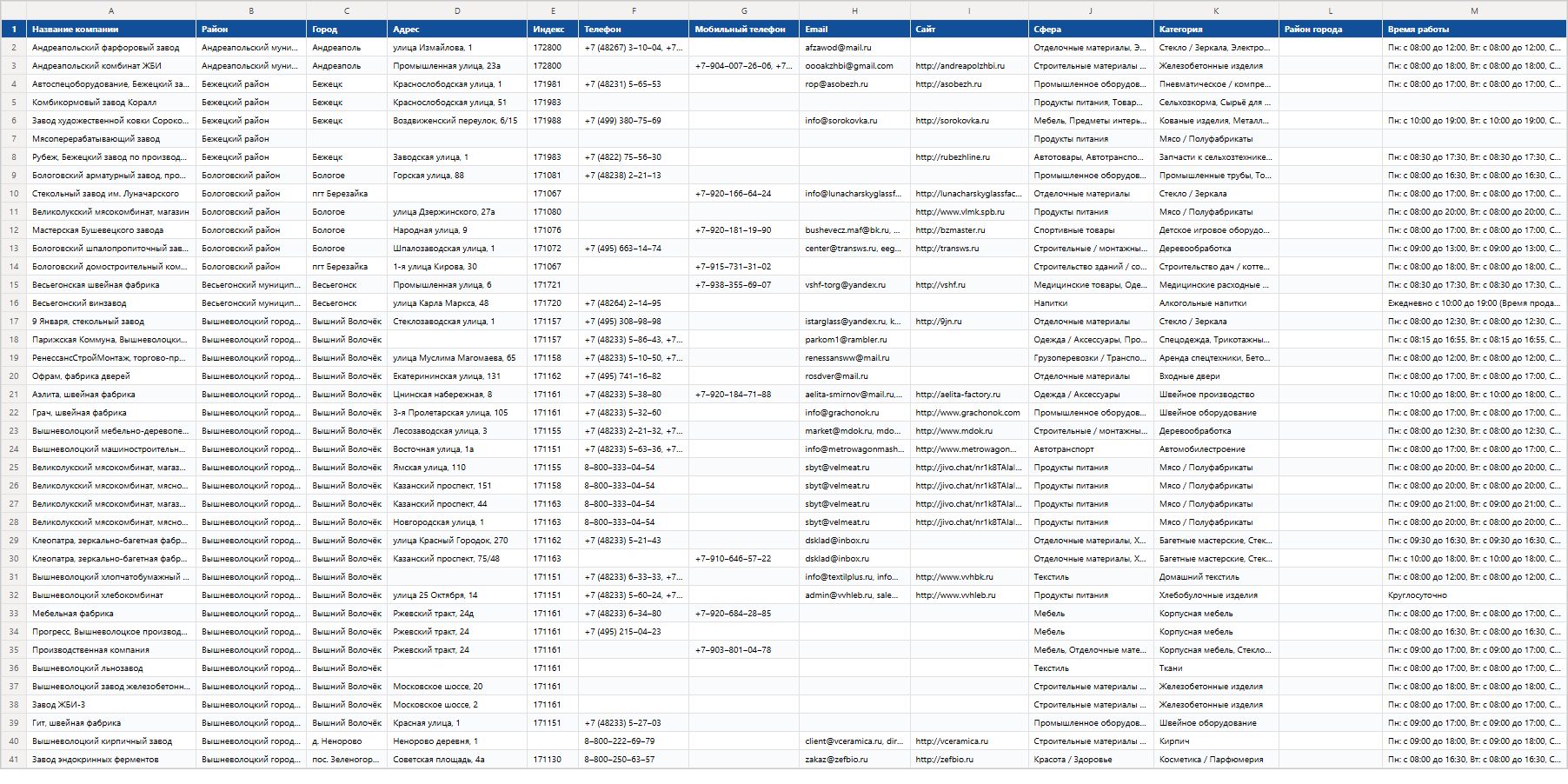Screen dimensions: 1568x784
Task: Select sphere cell 'Автотранспорт'
Action: 1091,449
